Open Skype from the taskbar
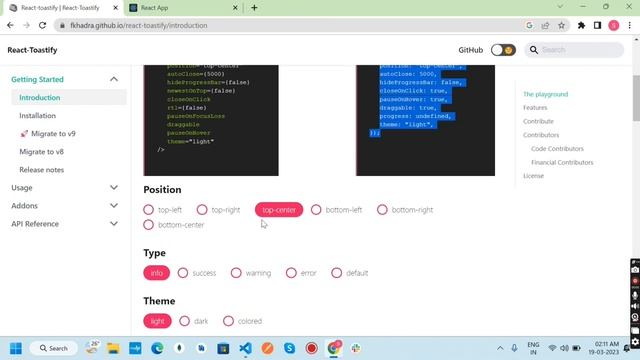The image size is (640, 360). [289, 348]
